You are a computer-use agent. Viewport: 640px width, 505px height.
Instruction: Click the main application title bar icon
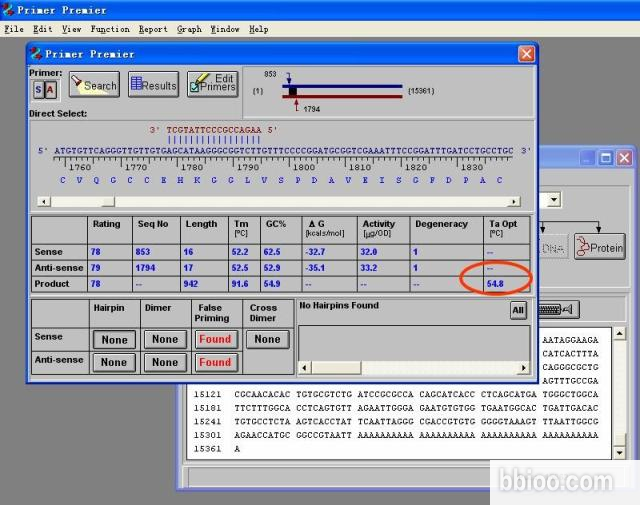[8, 9]
